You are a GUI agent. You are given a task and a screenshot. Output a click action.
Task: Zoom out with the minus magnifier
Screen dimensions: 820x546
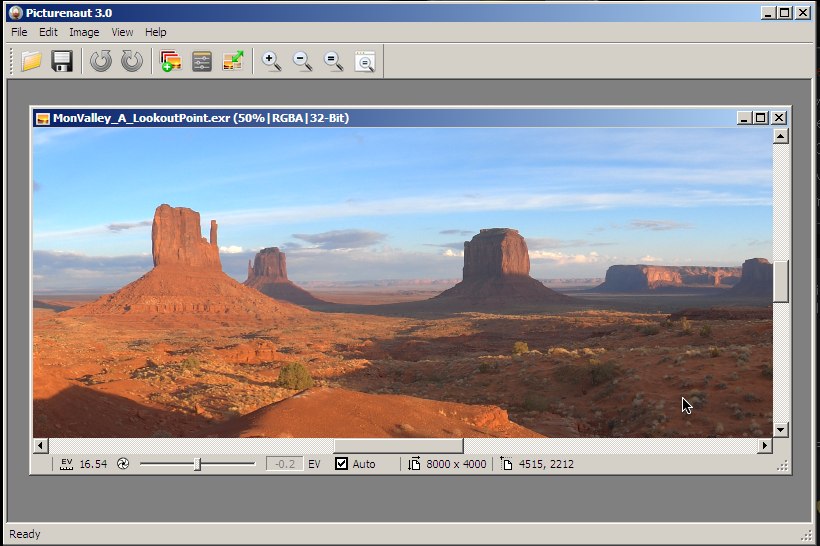click(x=302, y=62)
